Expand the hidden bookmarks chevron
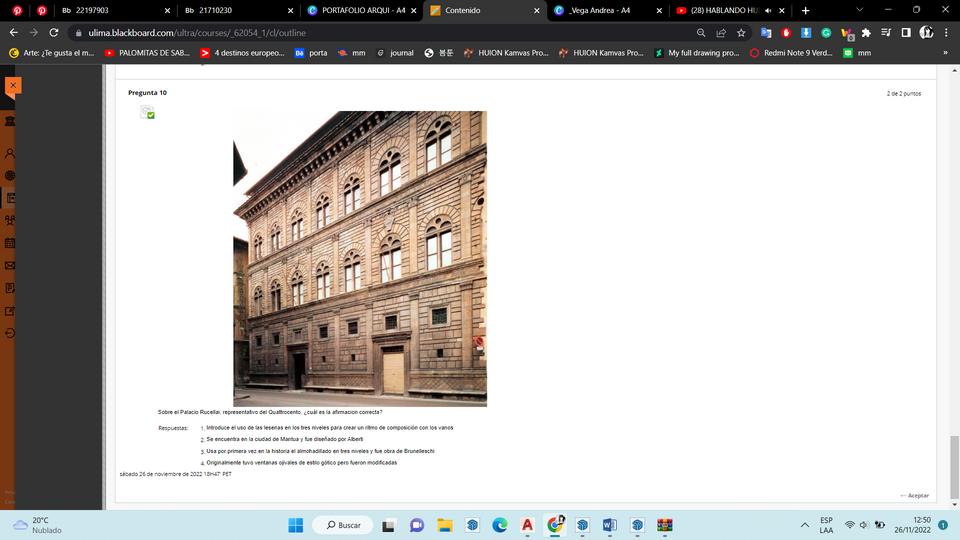 pos(945,53)
